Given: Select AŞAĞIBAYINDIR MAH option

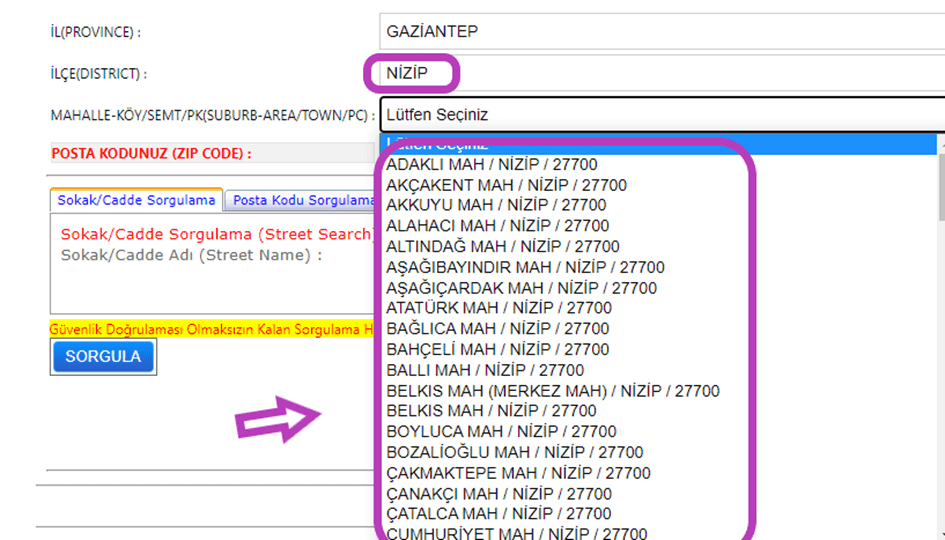Looking at the screenshot, I should pos(525,267).
